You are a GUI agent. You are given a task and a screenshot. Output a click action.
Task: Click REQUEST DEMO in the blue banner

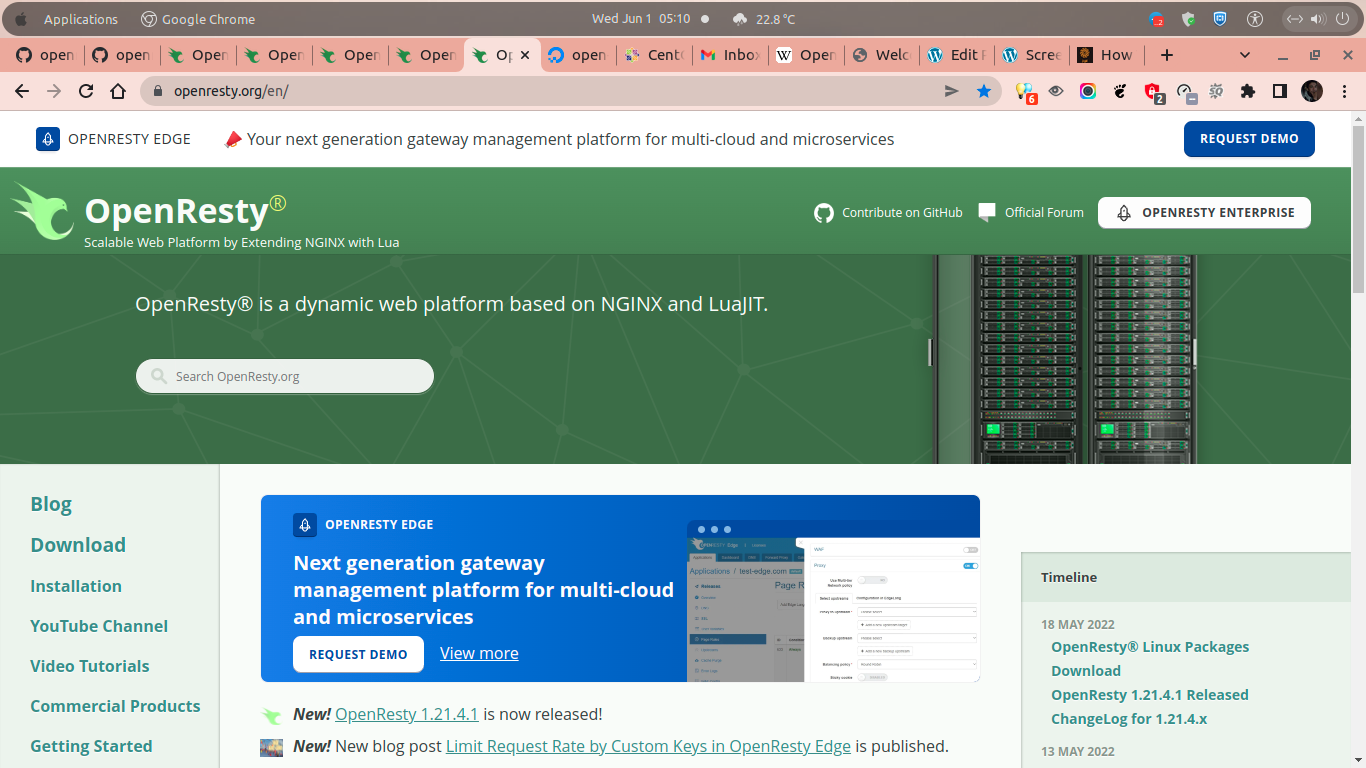(358, 654)
